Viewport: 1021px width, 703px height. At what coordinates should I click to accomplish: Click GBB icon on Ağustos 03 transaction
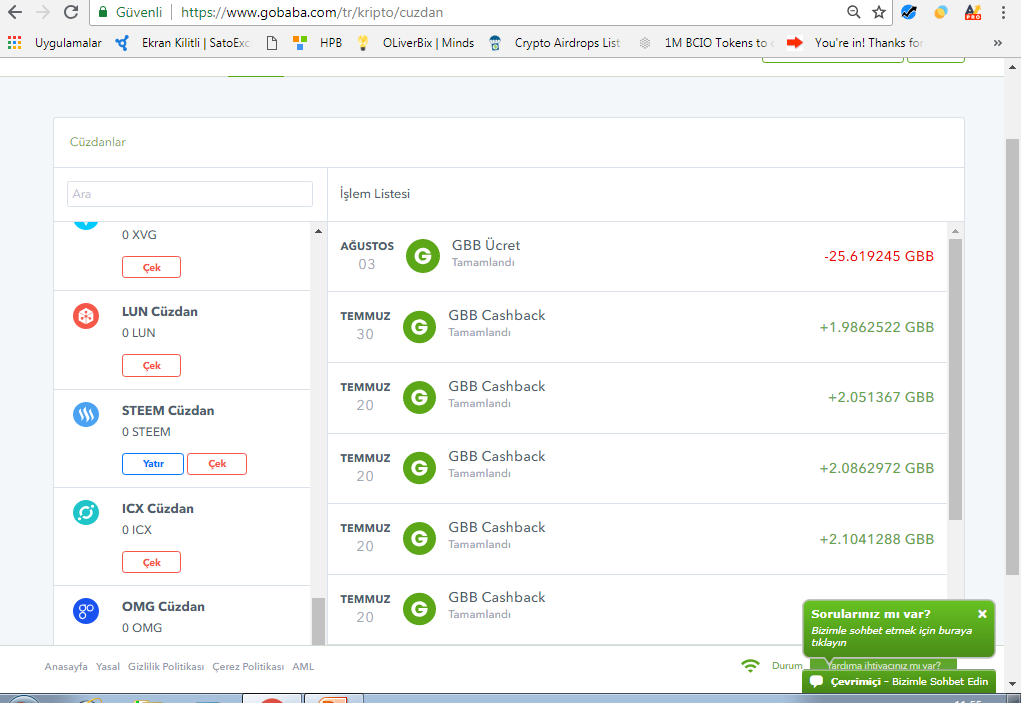pos(423,256)
